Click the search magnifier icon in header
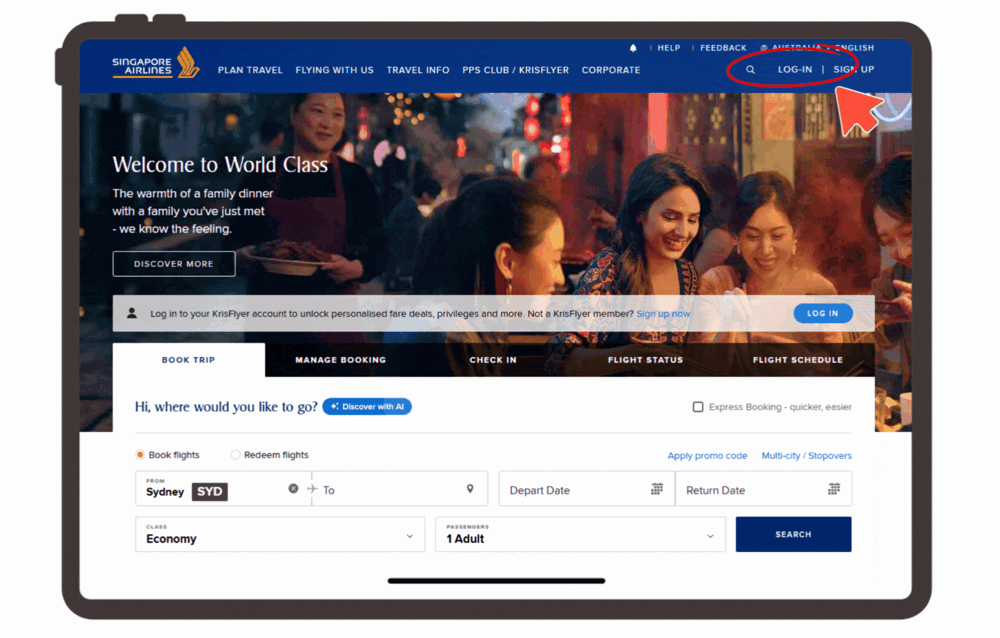 tap(751, 70)
